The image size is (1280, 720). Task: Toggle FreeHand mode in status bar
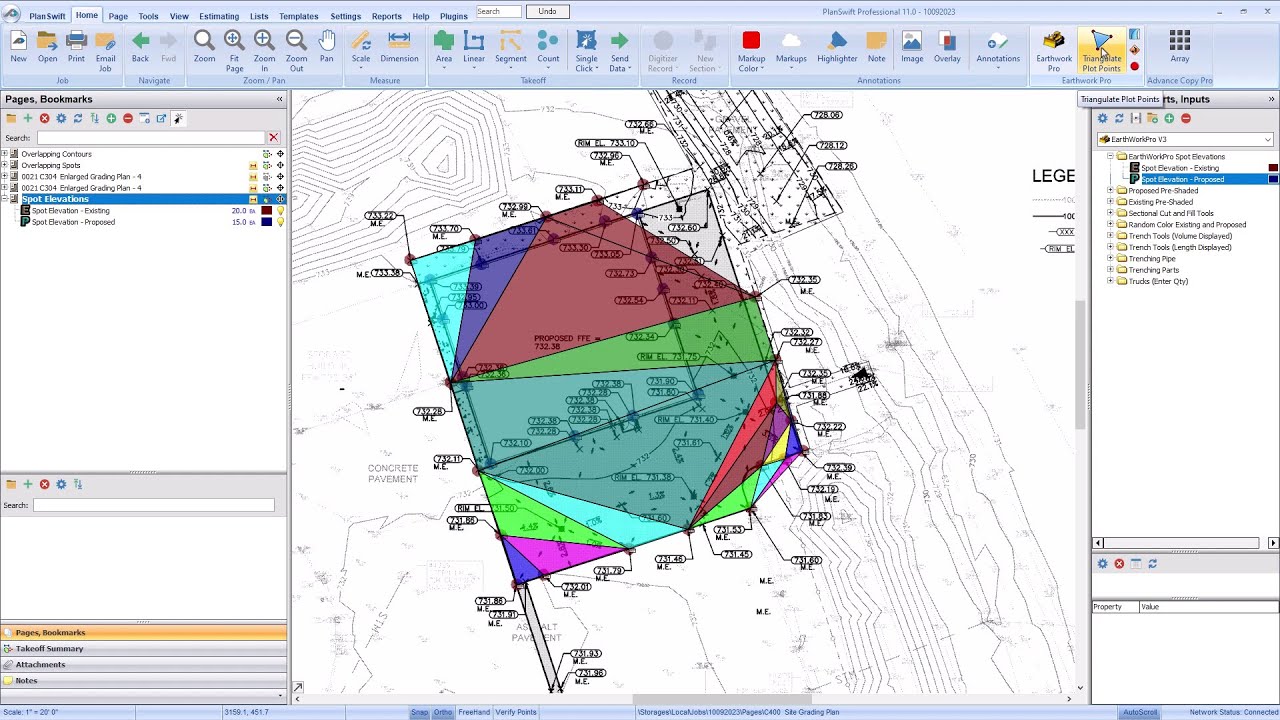[474, 712]
